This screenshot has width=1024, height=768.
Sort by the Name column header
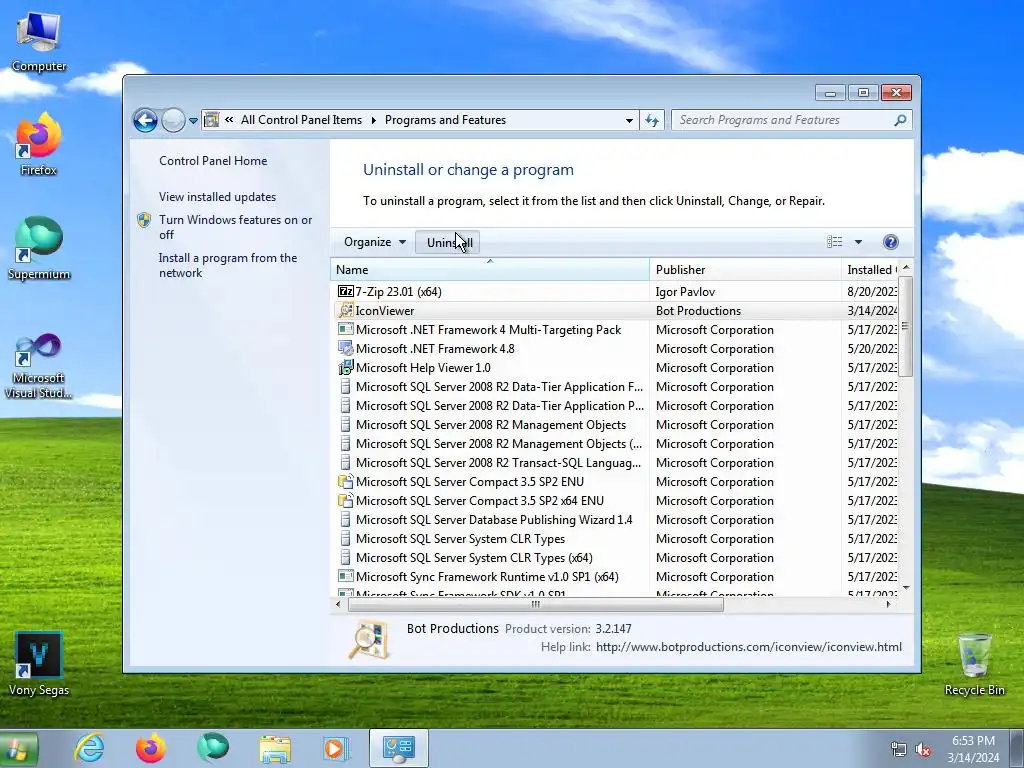[490, 270]
